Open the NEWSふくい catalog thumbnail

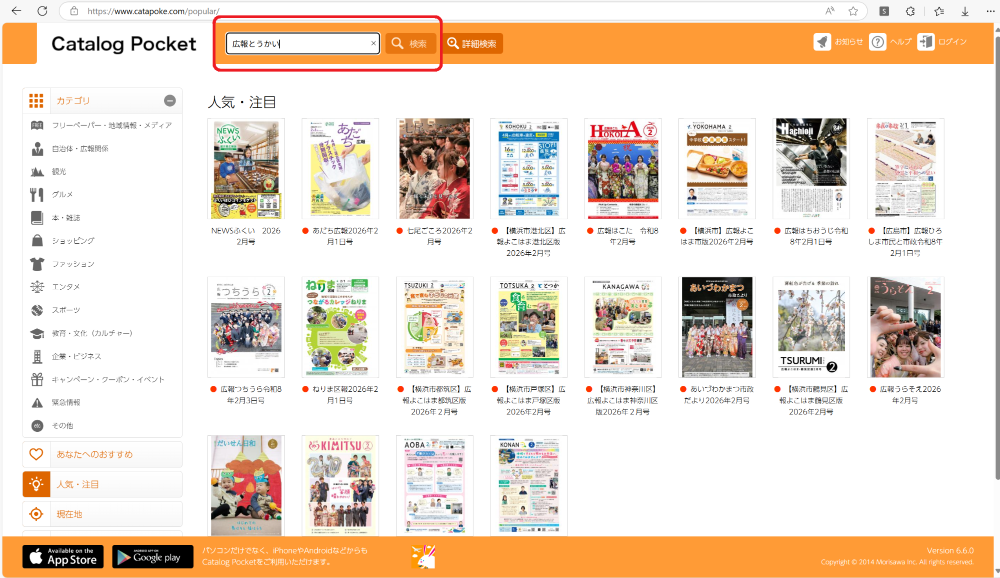pos(246,169)
